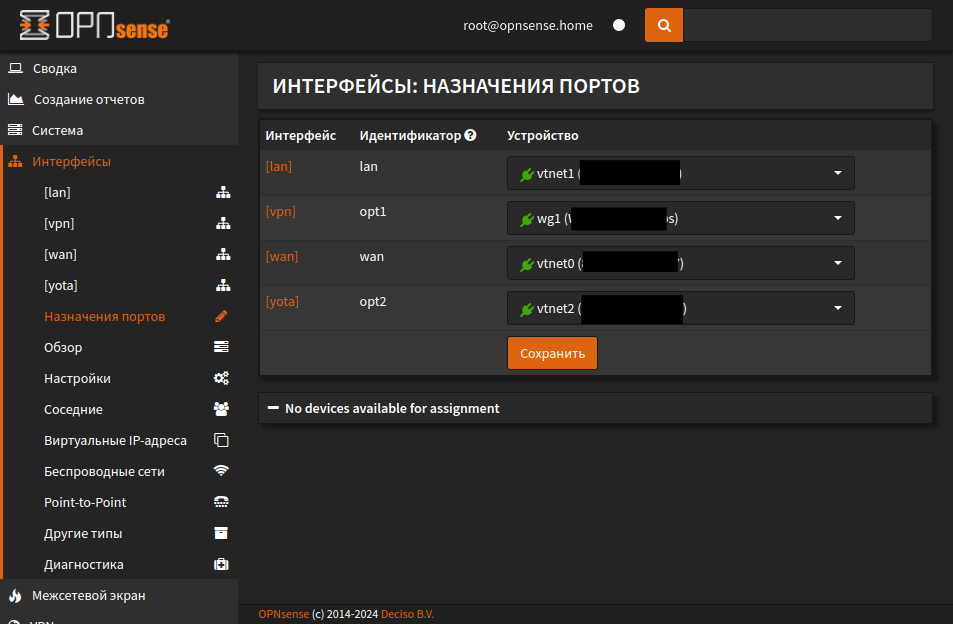953x624 pixels.
Task: Click help icon next to Идентификатор
Action: point(470,135)
